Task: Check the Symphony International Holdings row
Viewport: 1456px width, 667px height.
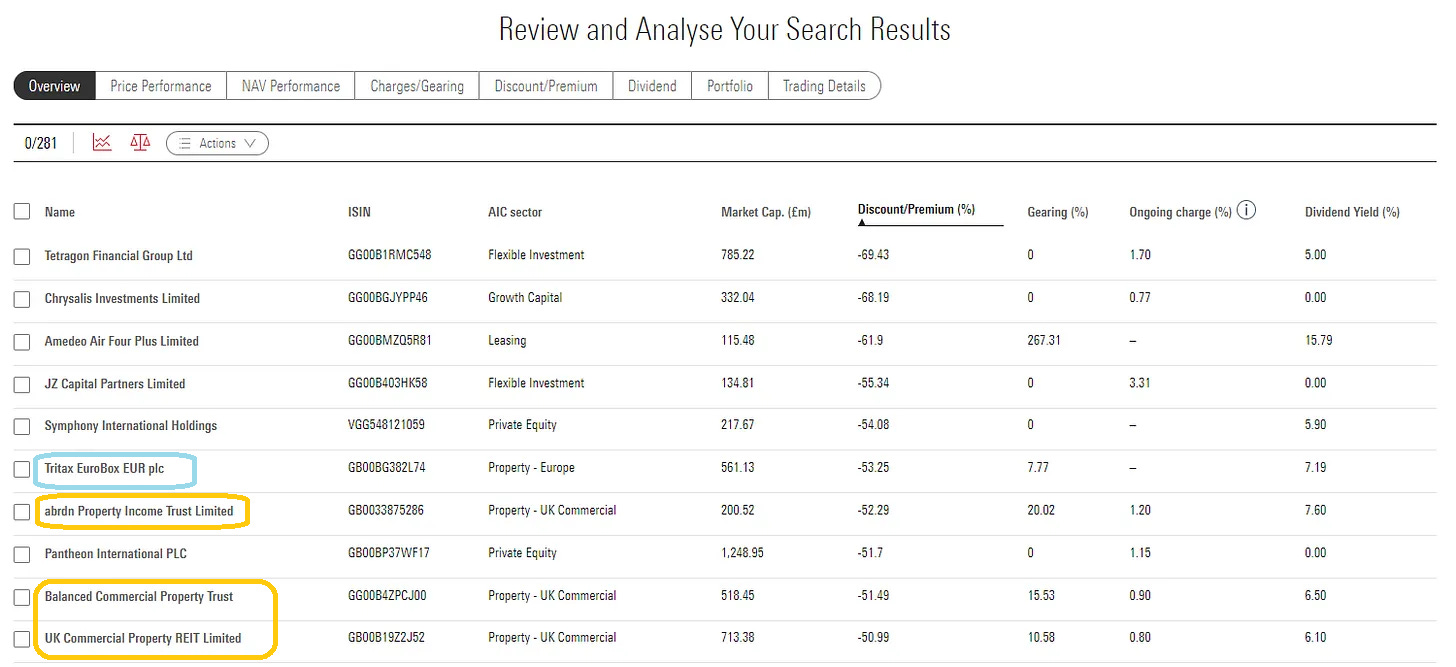Action: 22,427
